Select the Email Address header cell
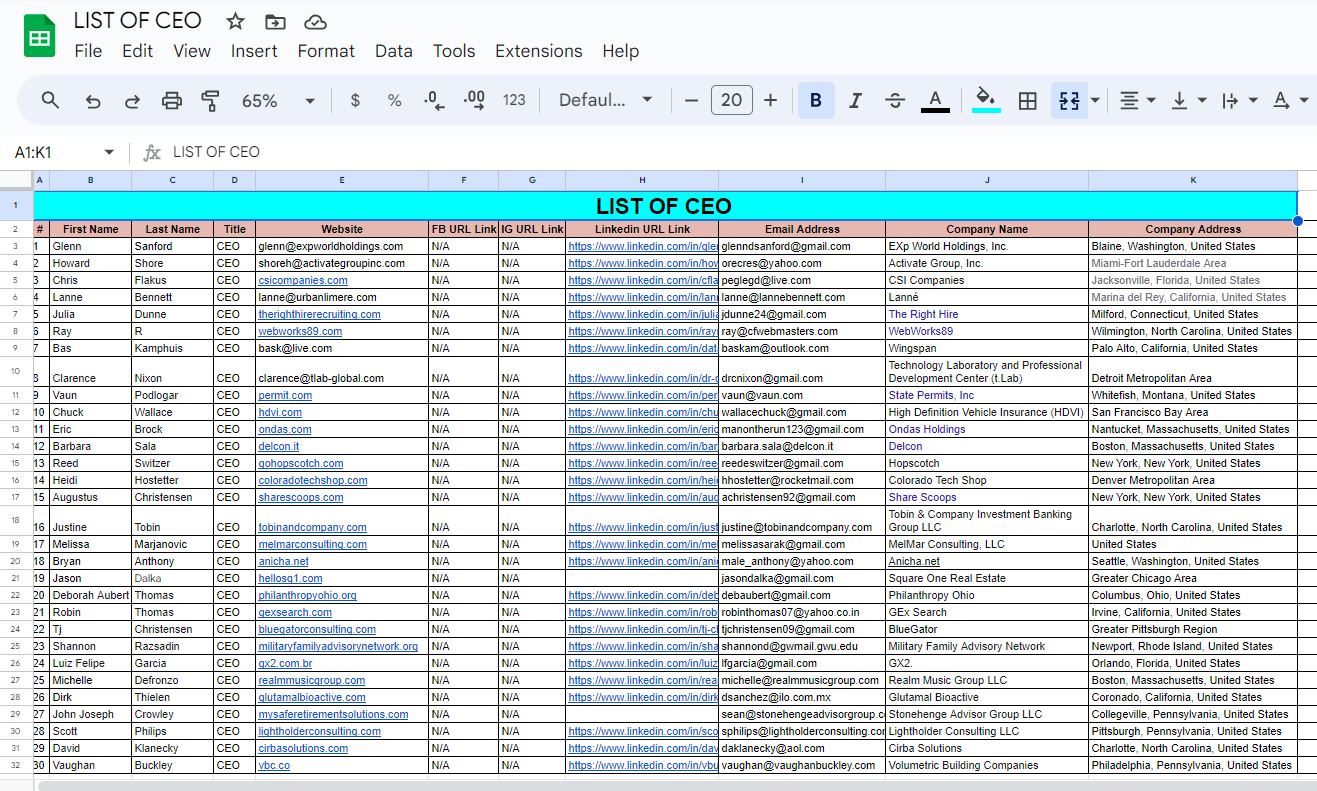 coord(802,229)
